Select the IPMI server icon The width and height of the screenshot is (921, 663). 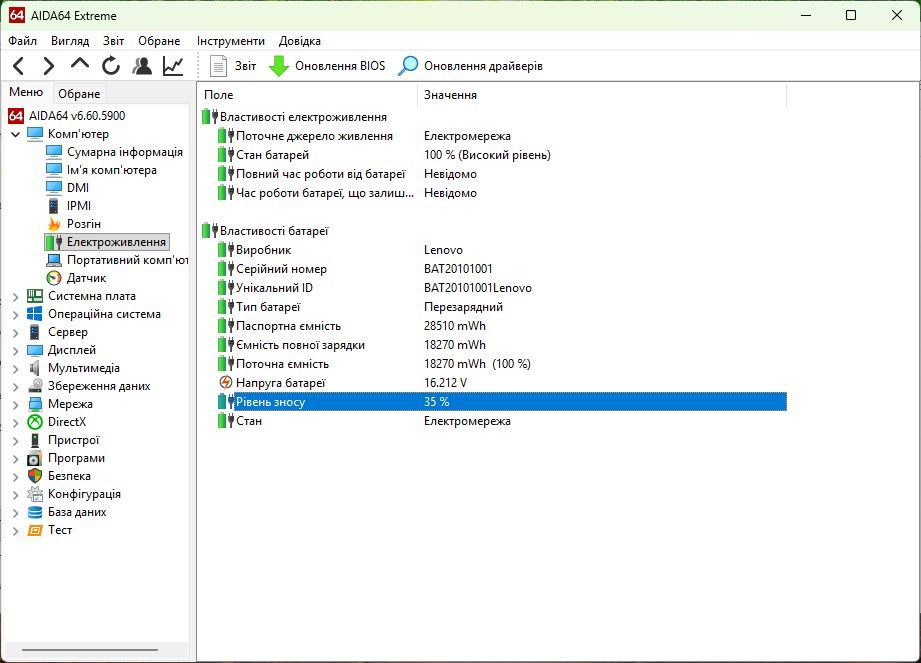click(54, 206)
